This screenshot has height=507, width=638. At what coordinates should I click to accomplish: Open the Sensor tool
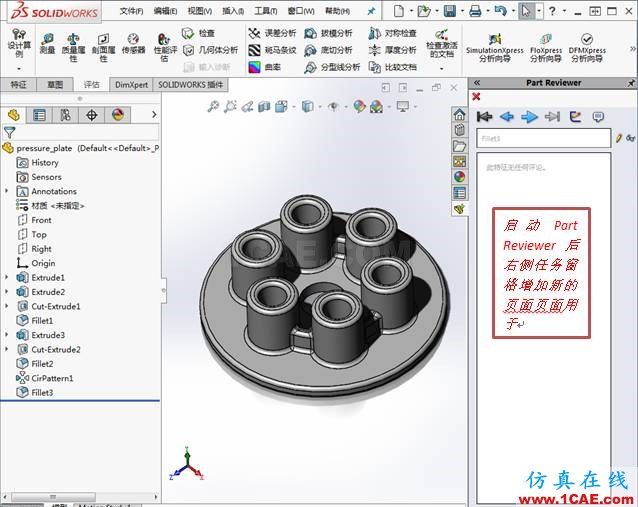(x=133, y=44)
